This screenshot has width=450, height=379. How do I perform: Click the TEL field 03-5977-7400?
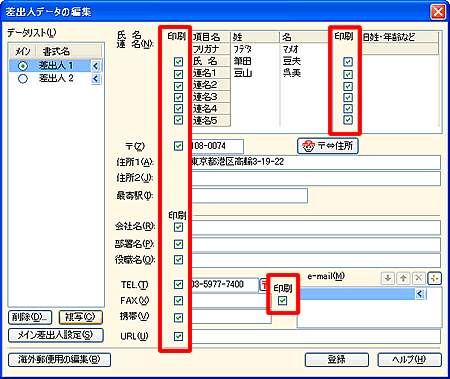click(x=225, y=285)
